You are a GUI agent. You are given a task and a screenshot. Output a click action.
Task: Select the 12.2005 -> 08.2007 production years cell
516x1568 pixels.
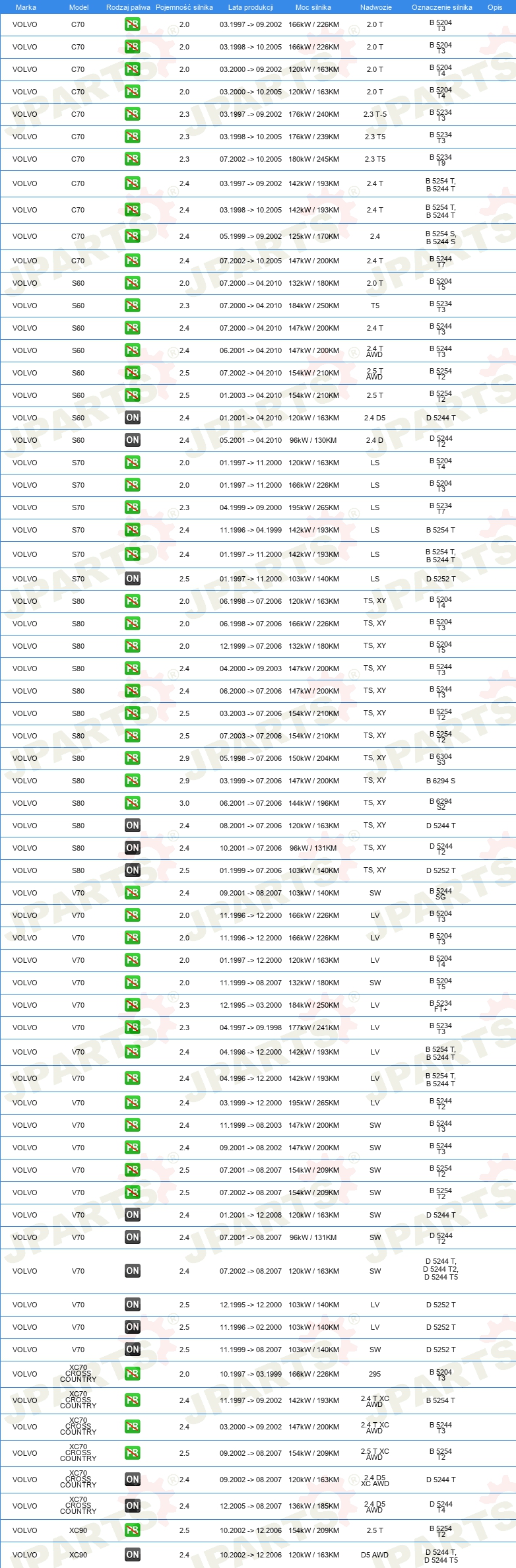point(251,1506)
